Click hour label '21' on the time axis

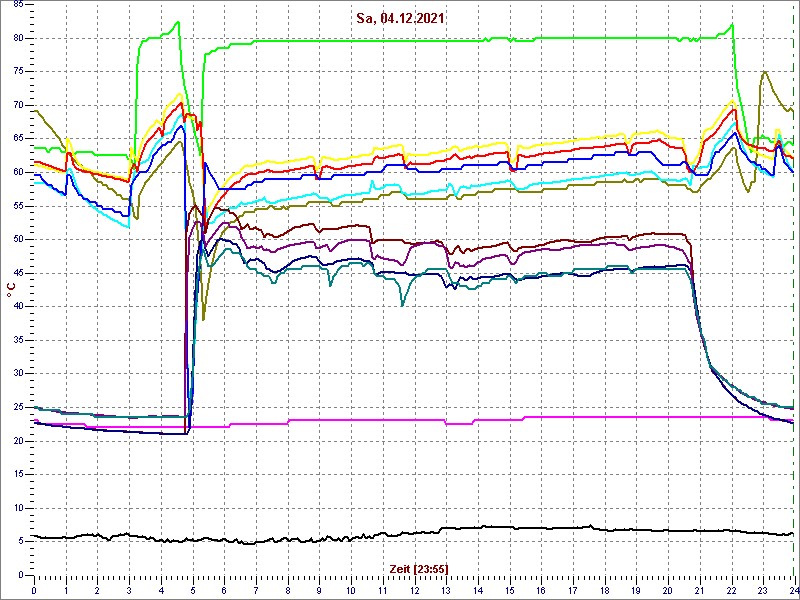coord(699,592)
